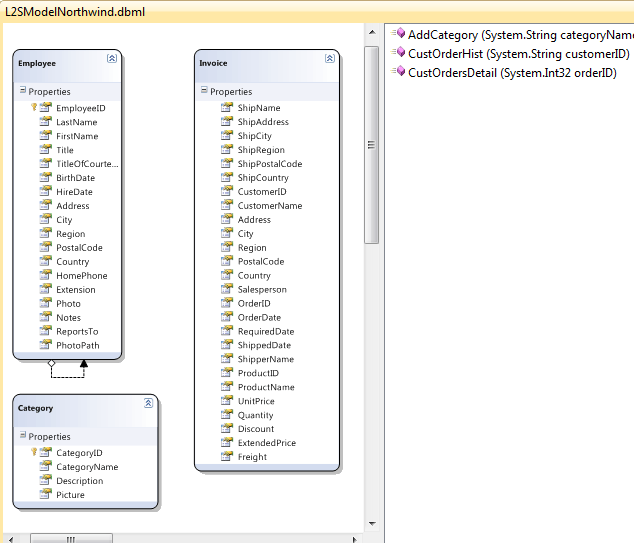Image resolution: width=634 pixels, height=543 pixels.
Task: Select the OrderID property in Invoice
Action: (x=254, y=303)
